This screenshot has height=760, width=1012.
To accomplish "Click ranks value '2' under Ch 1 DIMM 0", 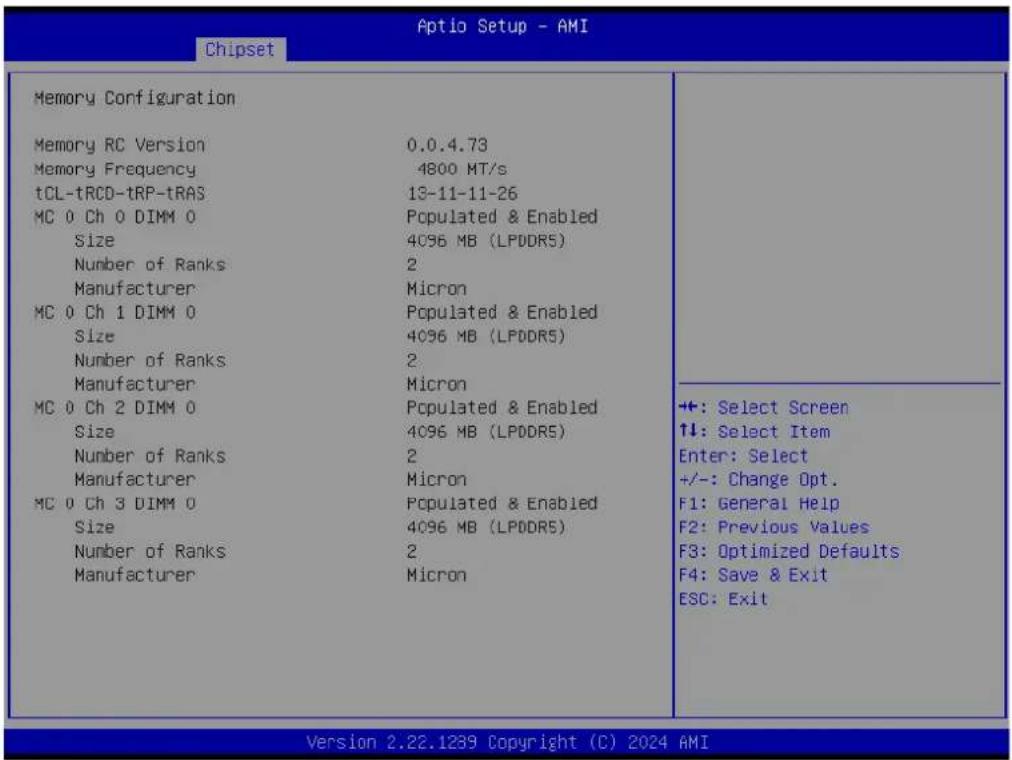I will pos(412,360).
